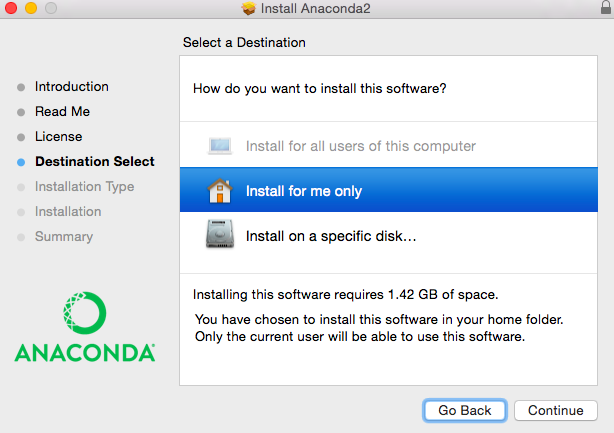Click the yellow minimize window button
This screenshot has height=433, width=614.
click(x=31, y=8)
